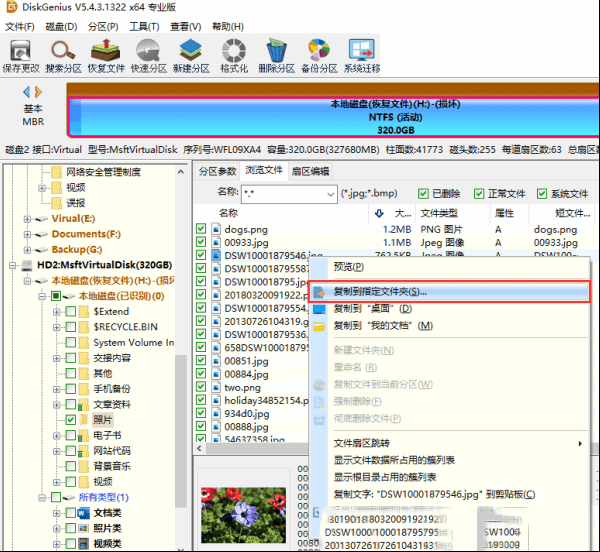Start the 系统迁移 tool
600x552 pixels.
click(x=362, y=50)
